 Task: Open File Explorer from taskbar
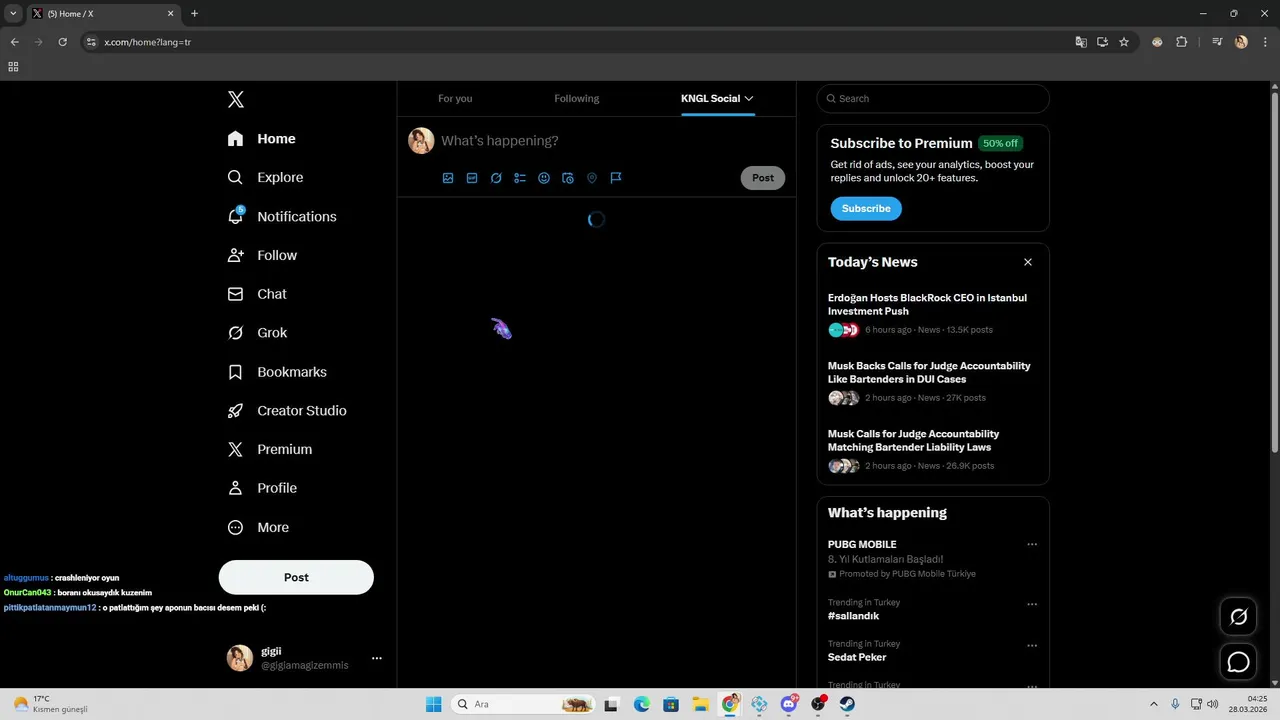[x=701, y=704]
